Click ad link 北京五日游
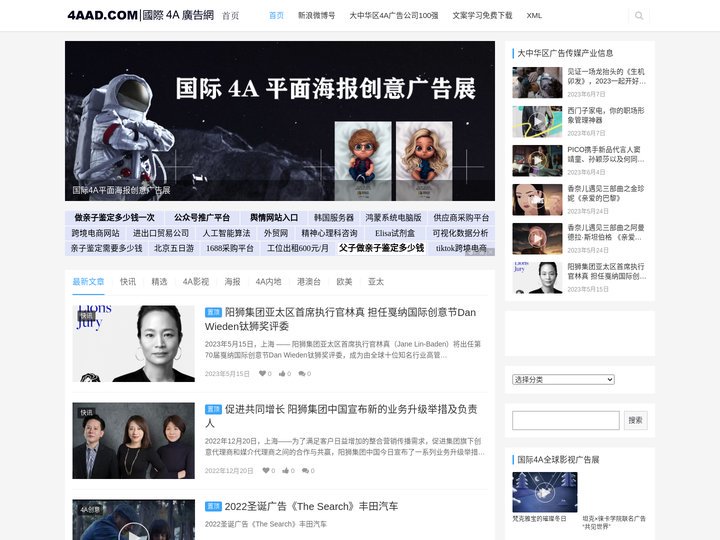The image size is (720, 540). (174, 248)
